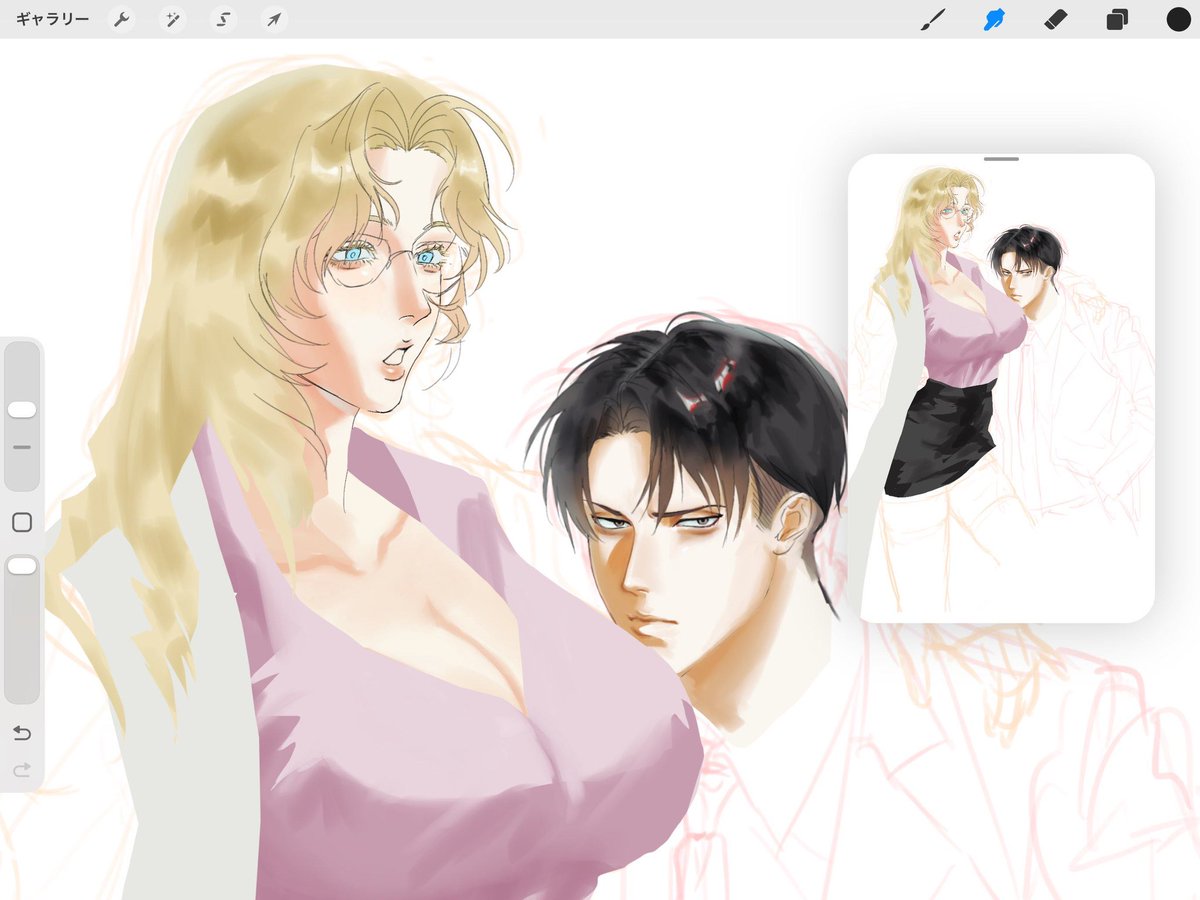The image size is (1200, 900).
Task: Select the Eraser tool
Action: tap(1056, 19)
